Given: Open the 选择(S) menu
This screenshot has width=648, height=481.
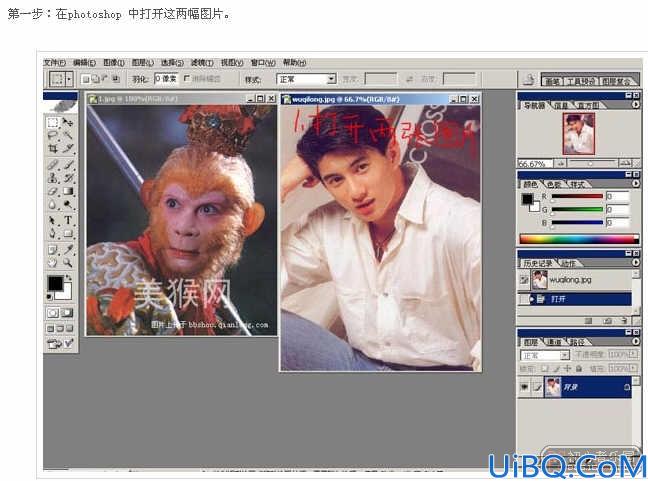Looking at the screenshot, I should point(172,62).
